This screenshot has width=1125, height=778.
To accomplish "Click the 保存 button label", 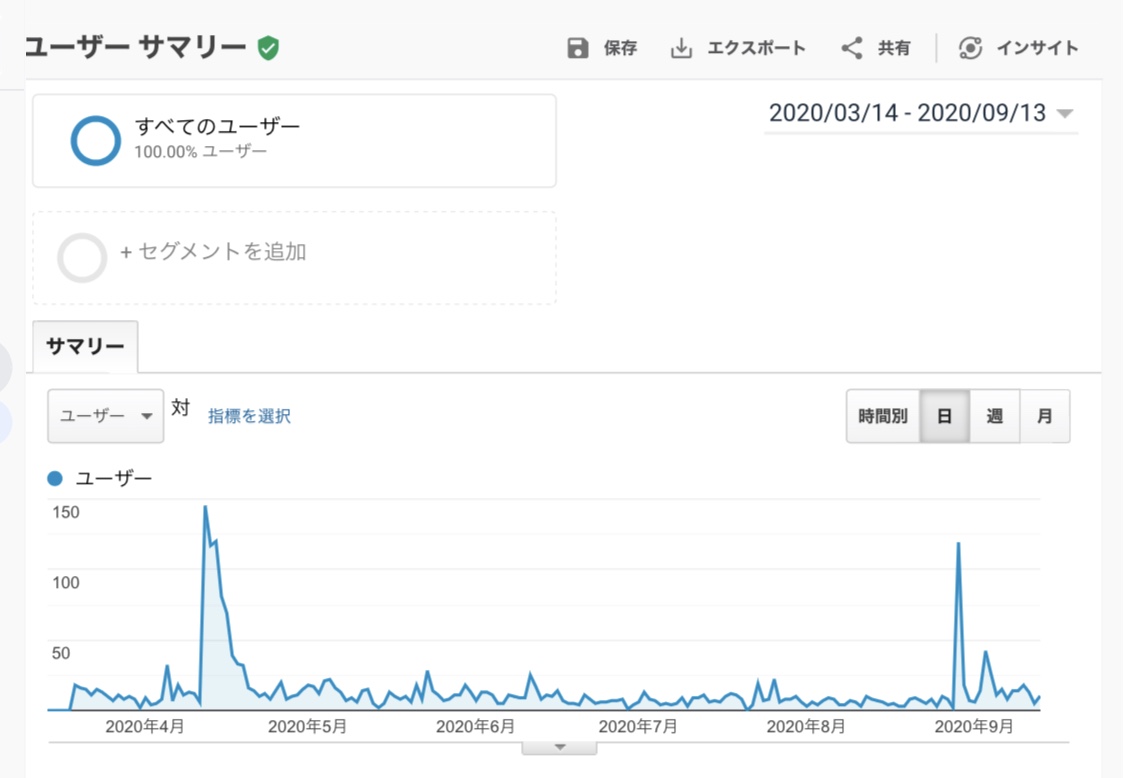I will [620, 48].
